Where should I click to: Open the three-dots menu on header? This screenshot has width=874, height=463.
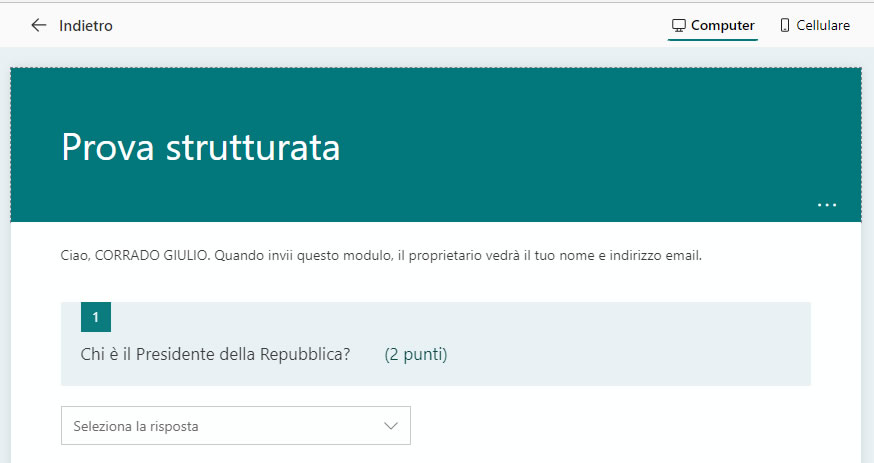click(x=826, y=205)
